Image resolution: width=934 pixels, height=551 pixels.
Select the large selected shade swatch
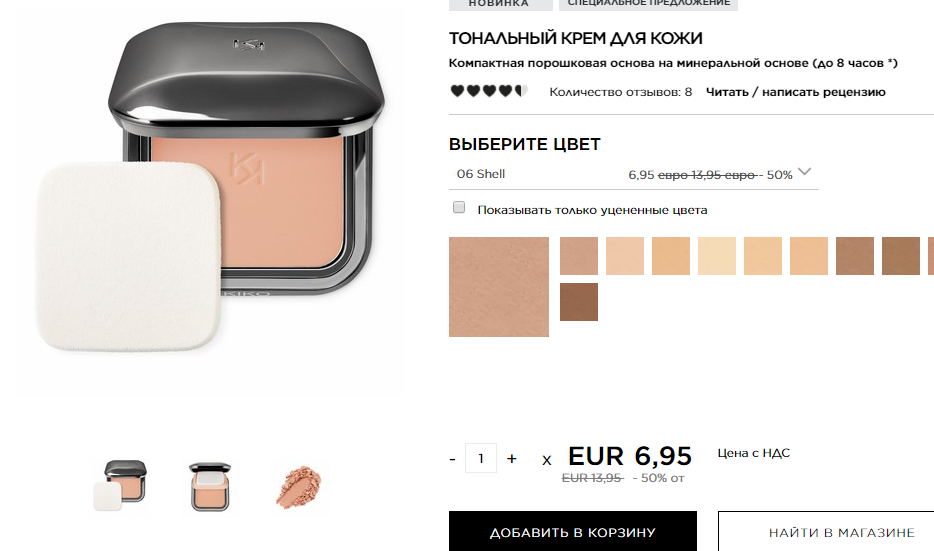tap(499, 287)
